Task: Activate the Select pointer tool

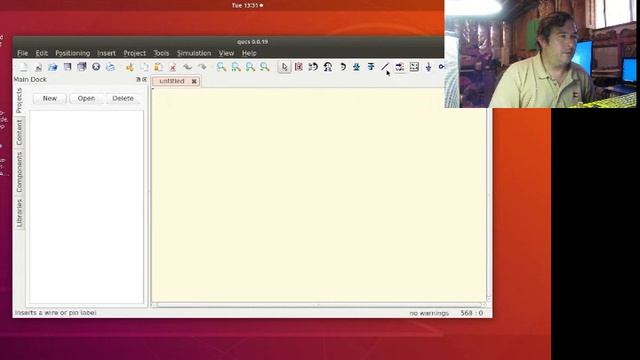Action: coord(284,67)
